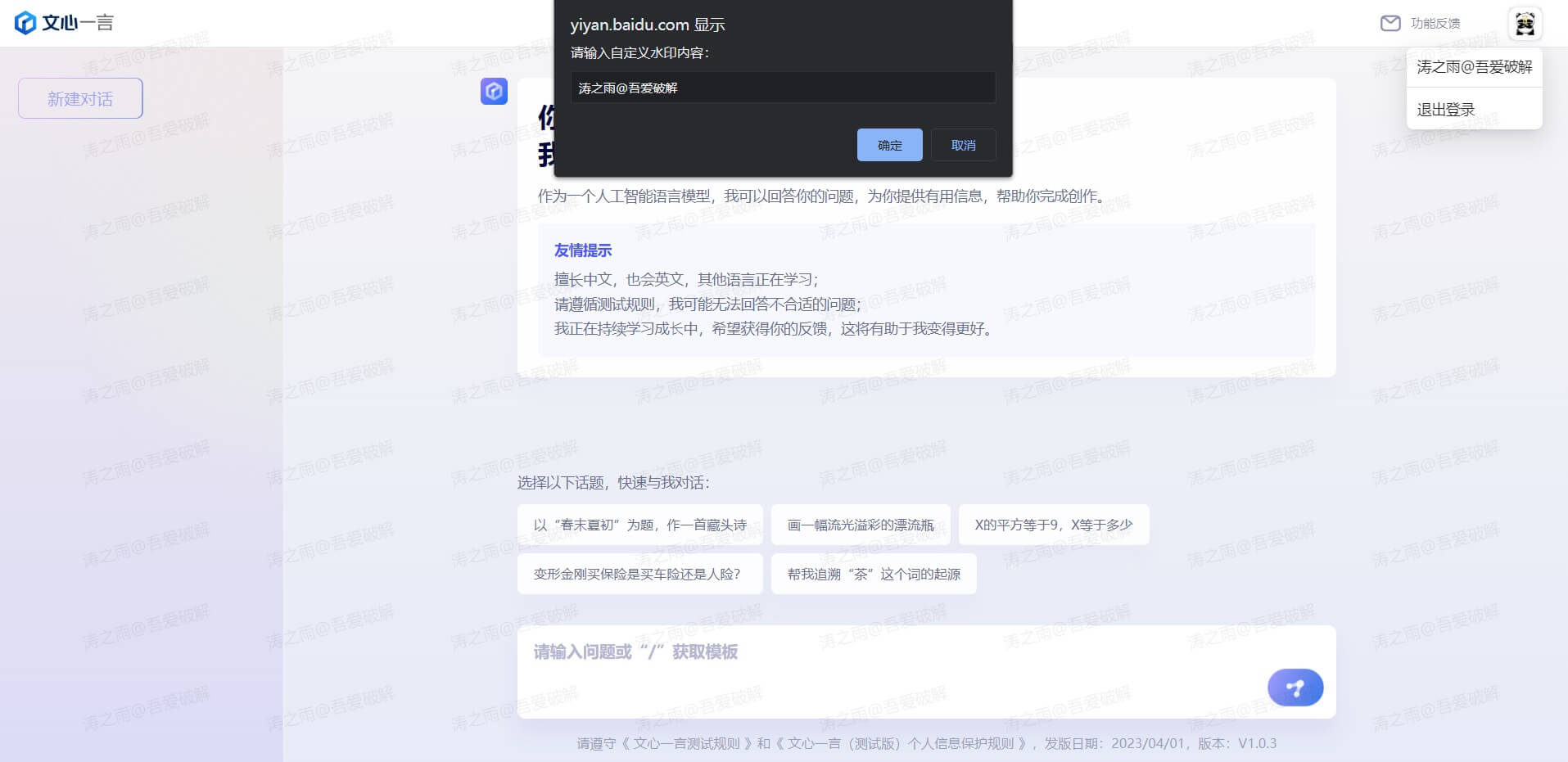Click the 友情提示 heading
Screen dimensions: 1568x762
tap(583, 250)
